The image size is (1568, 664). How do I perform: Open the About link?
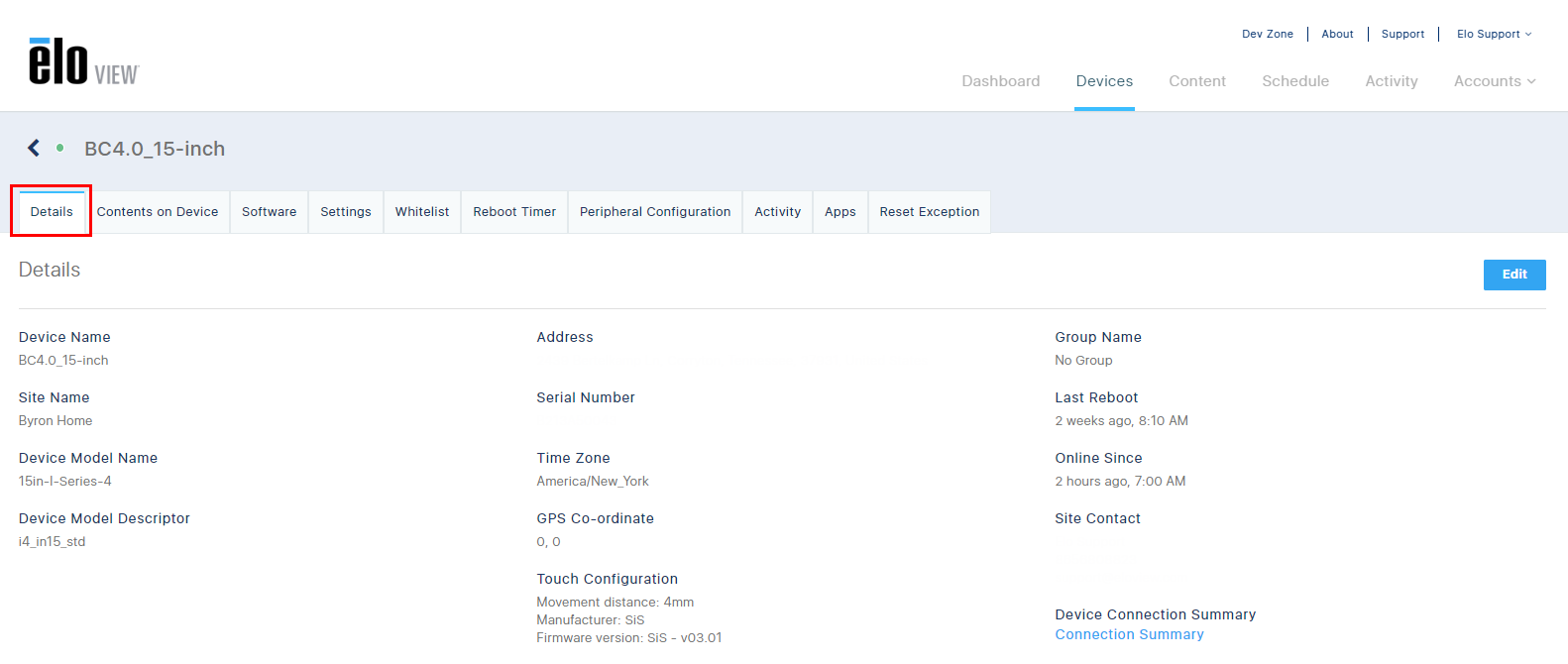tap(1337, 34)
